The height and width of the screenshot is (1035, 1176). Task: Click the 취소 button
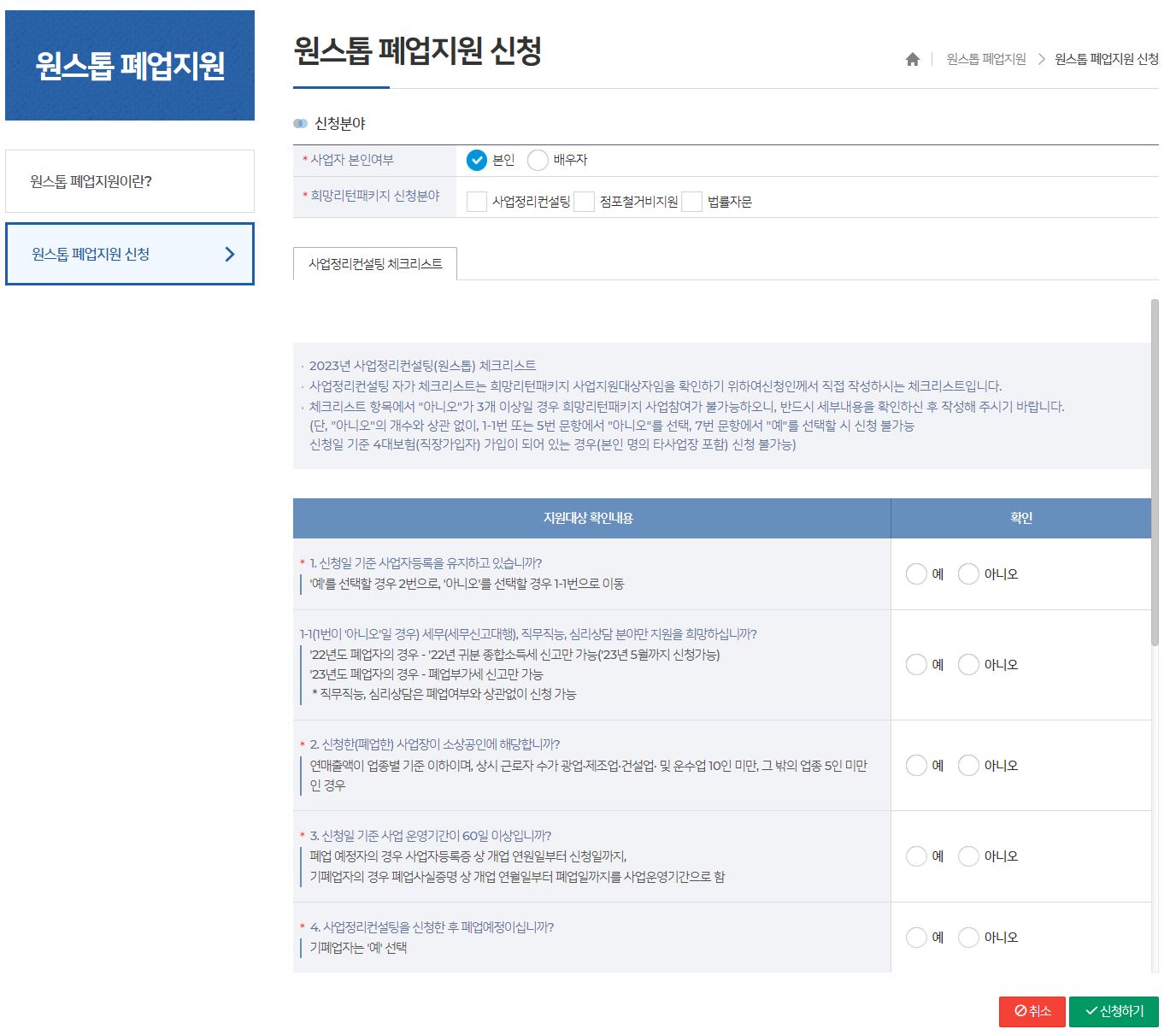tap(1032, 1011)
